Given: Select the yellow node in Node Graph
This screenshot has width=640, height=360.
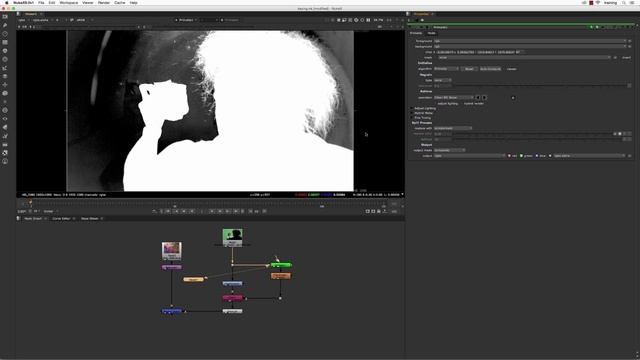Looking at the screenshot, I should point(193,279).
